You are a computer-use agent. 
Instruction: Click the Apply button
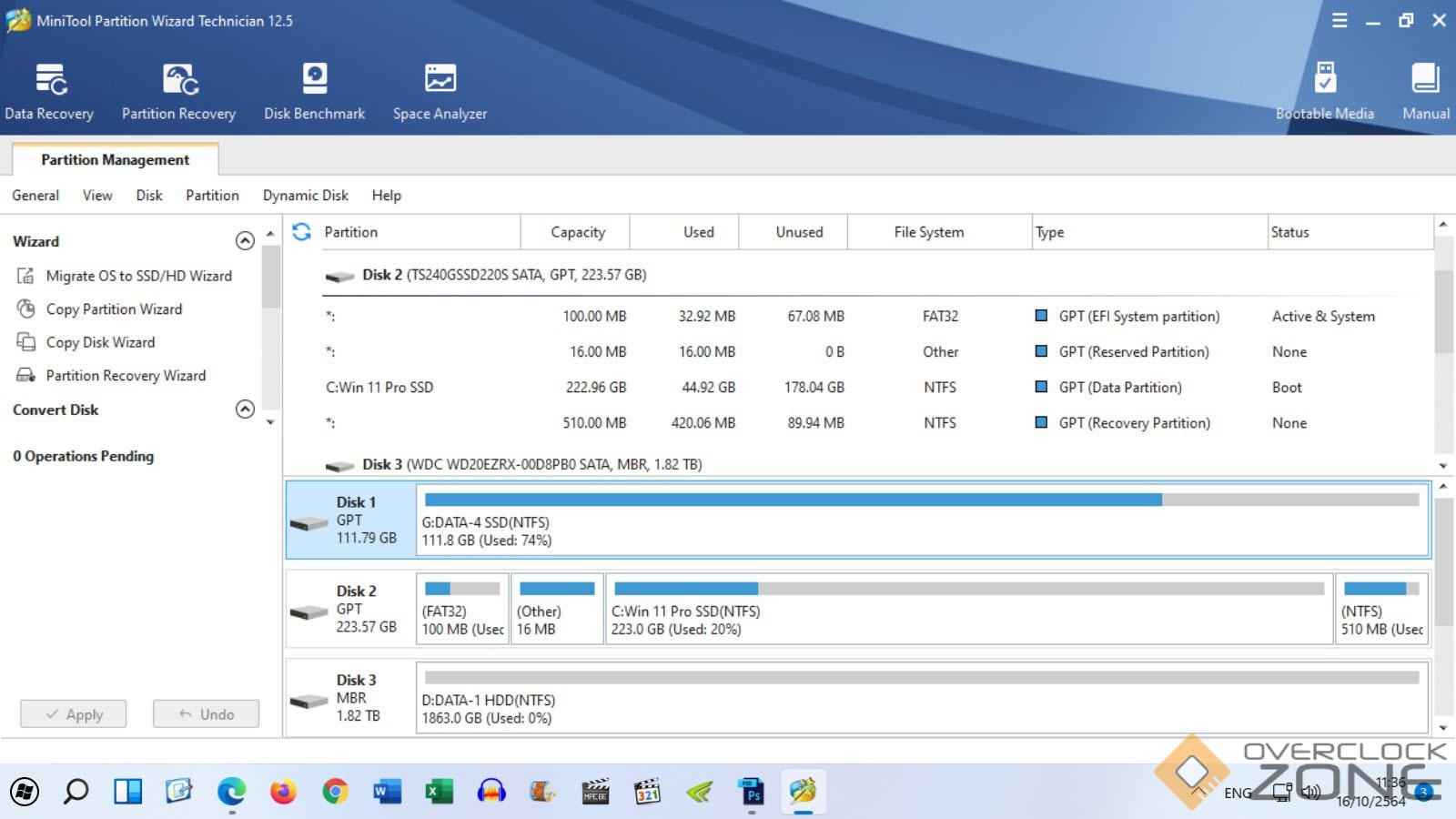pyautogui.click(x=74, y=714)
